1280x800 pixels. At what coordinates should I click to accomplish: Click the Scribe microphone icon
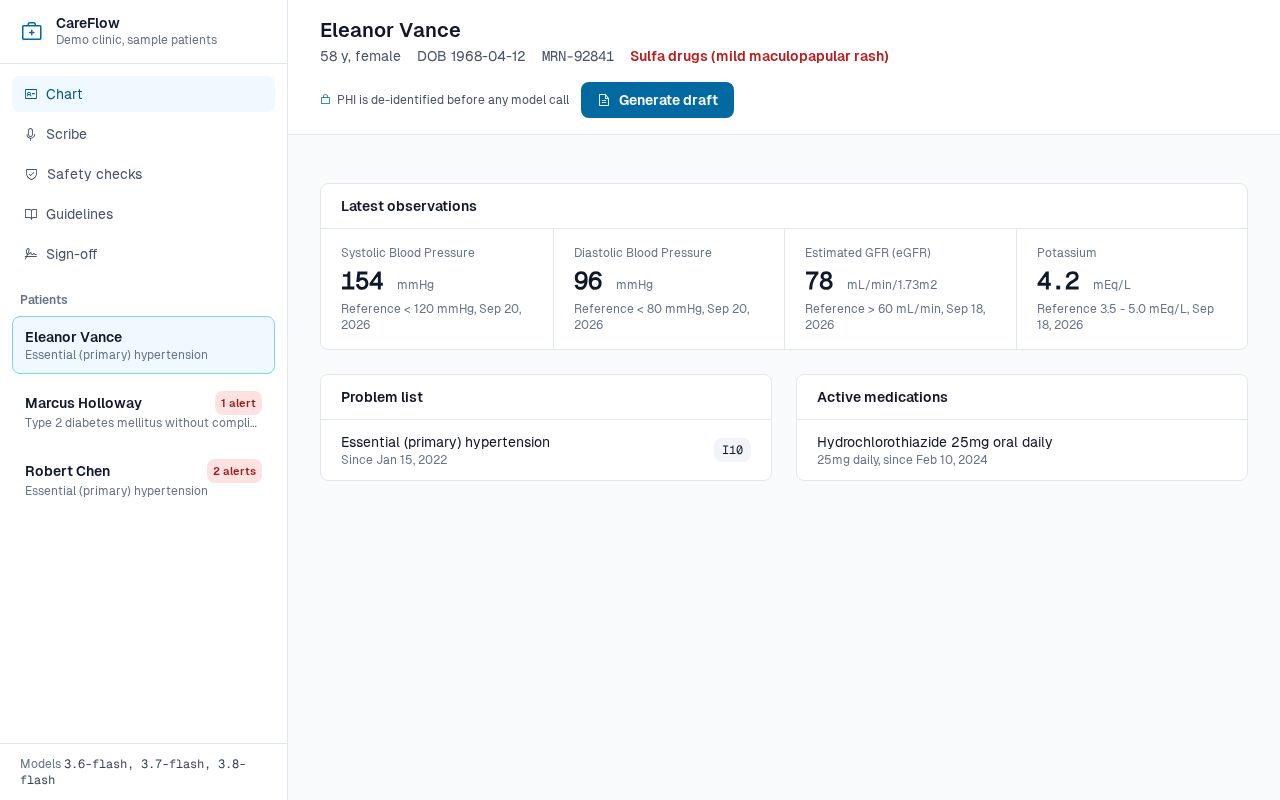point(31,134)
